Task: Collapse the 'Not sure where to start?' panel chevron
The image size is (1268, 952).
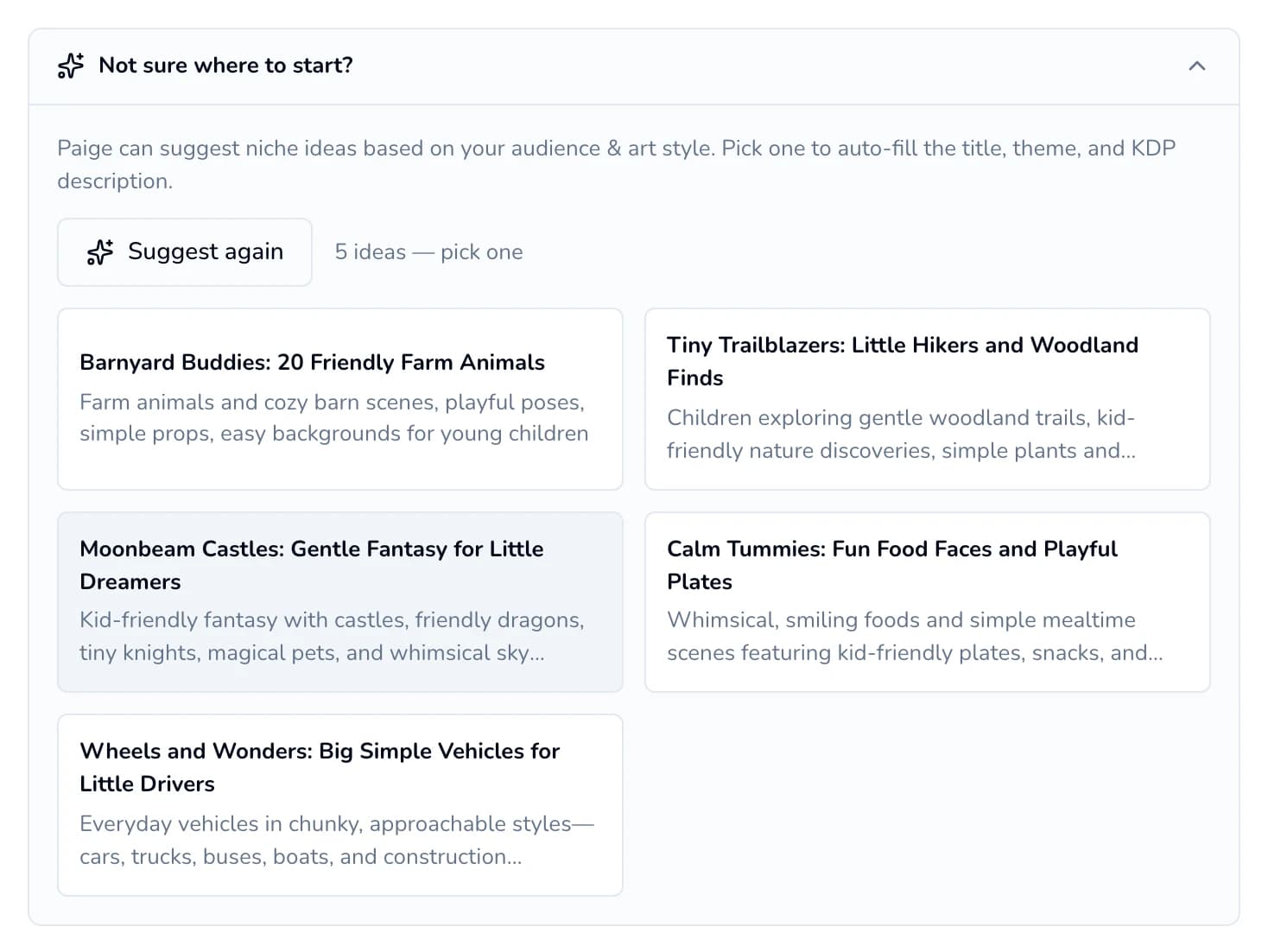Action: coord(1196,66)
